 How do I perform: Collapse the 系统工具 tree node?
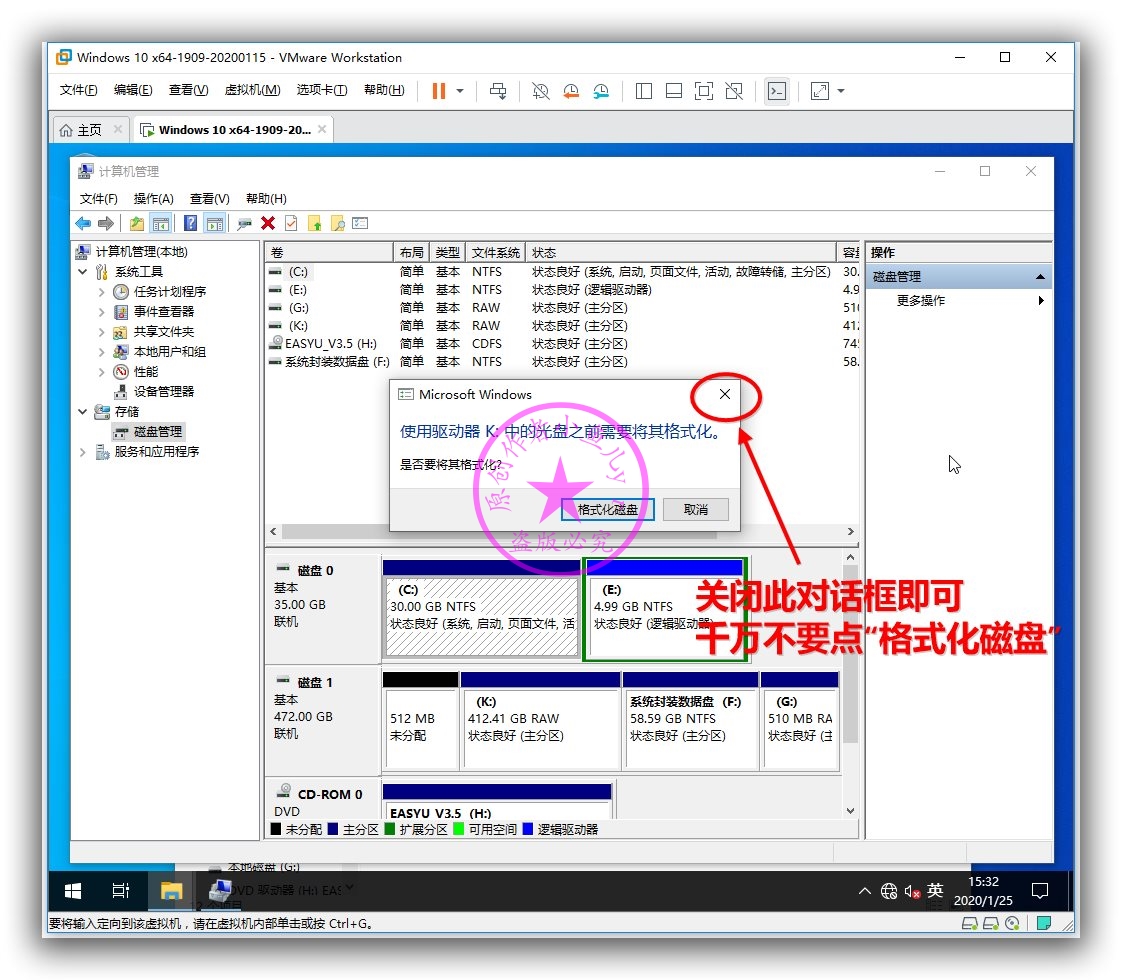point(83,272)
